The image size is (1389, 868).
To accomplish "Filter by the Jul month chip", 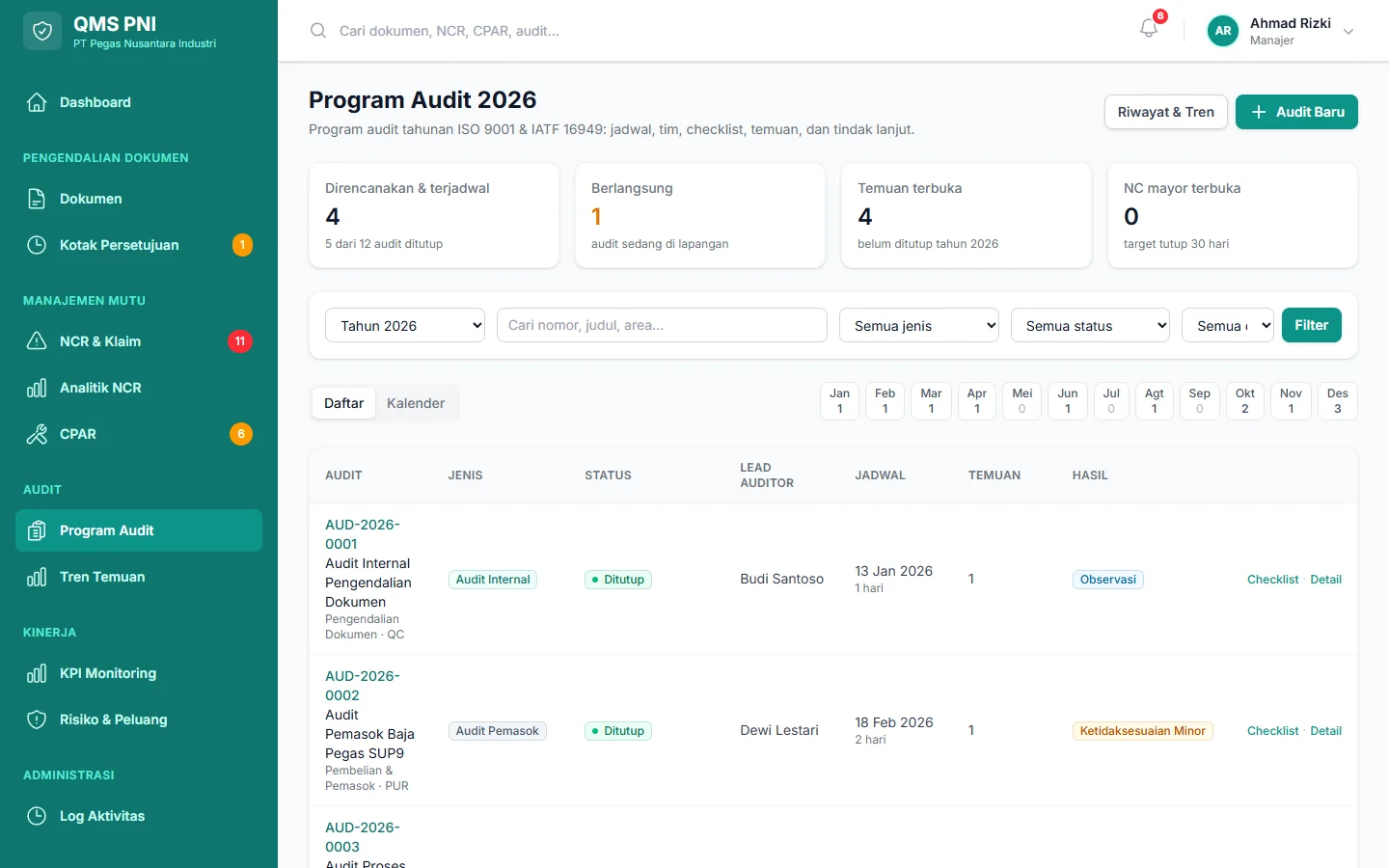I will (1111, 401).
